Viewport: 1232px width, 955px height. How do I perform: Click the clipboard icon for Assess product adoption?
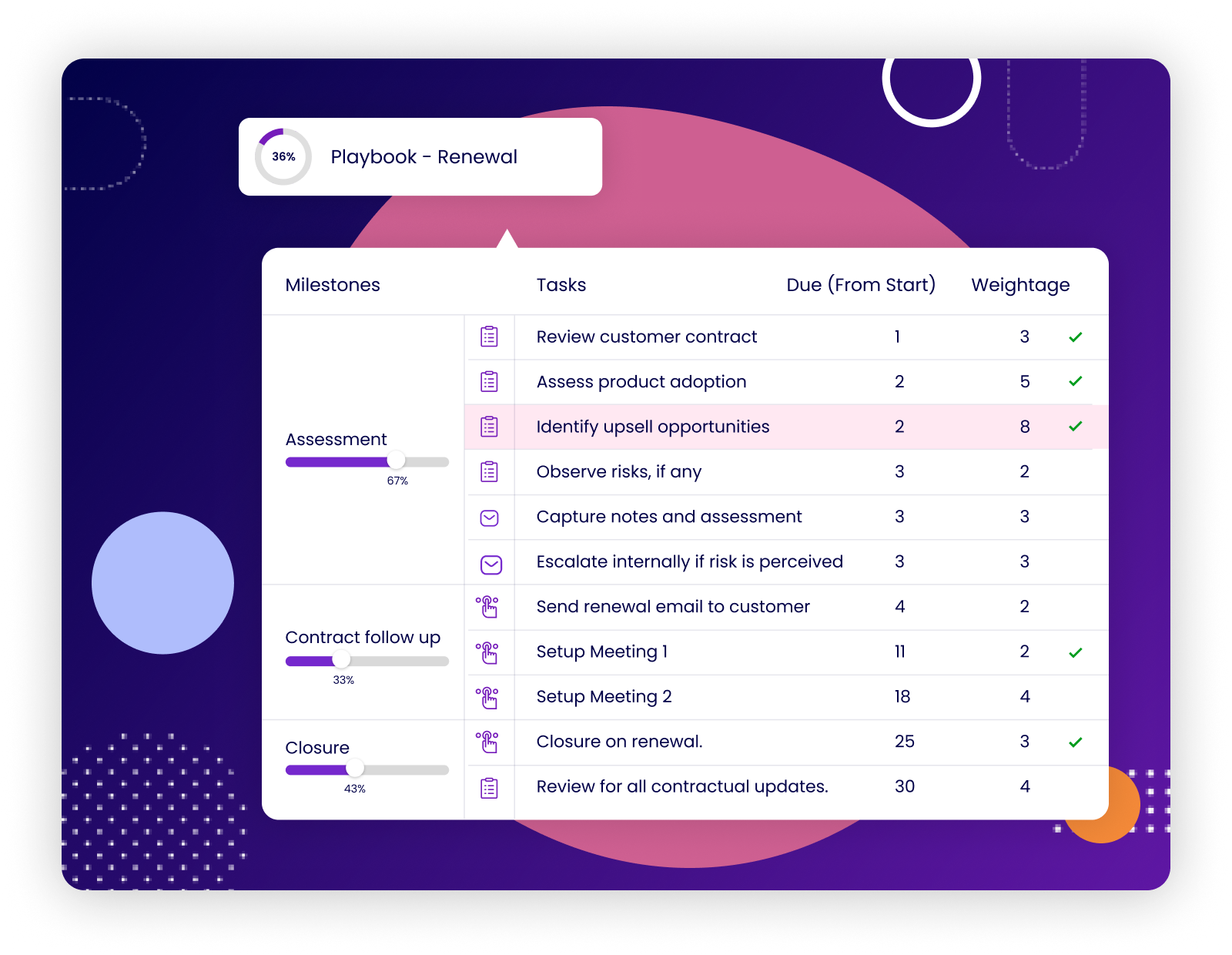488,381
